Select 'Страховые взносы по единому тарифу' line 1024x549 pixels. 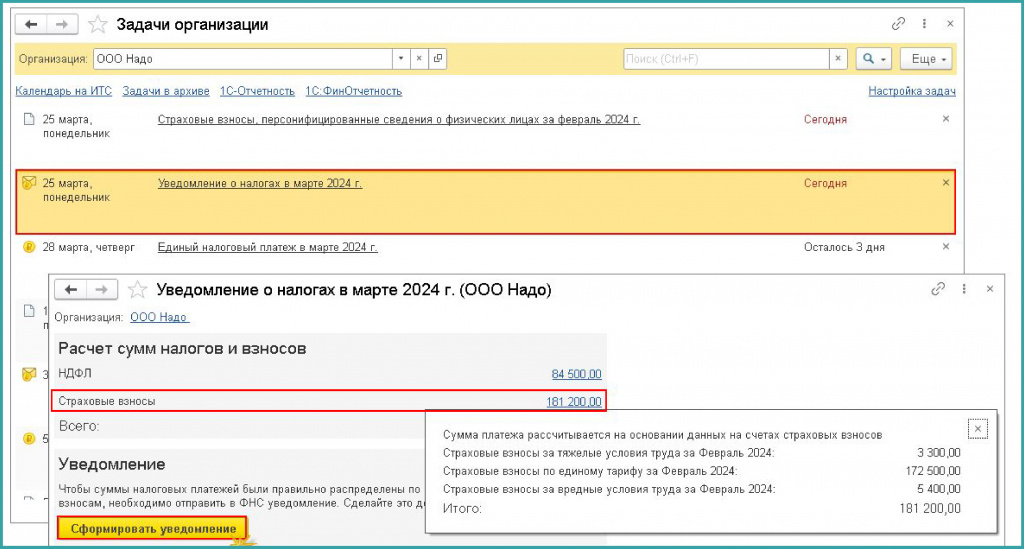590,471
